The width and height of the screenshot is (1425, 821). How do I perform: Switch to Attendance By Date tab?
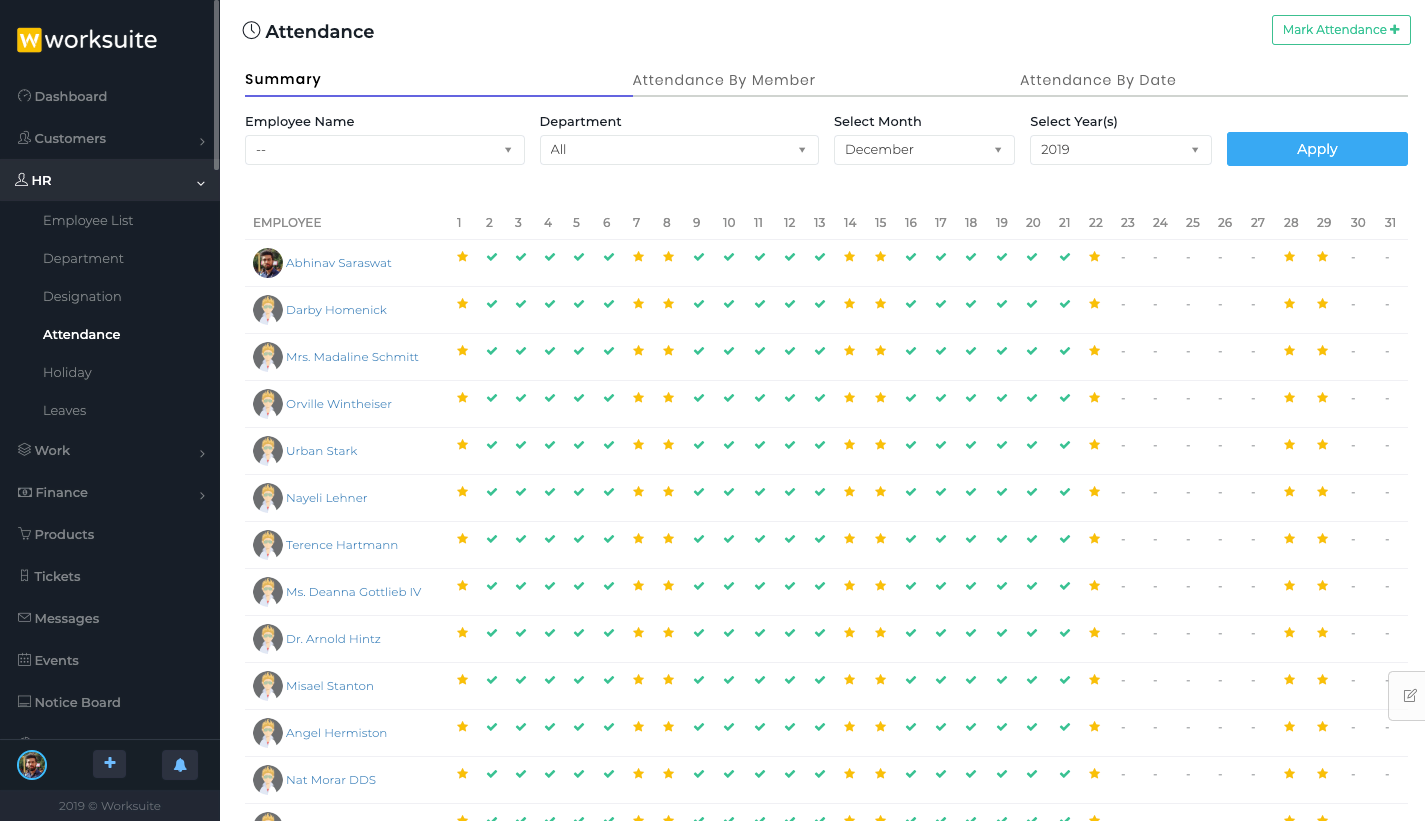1098,80
